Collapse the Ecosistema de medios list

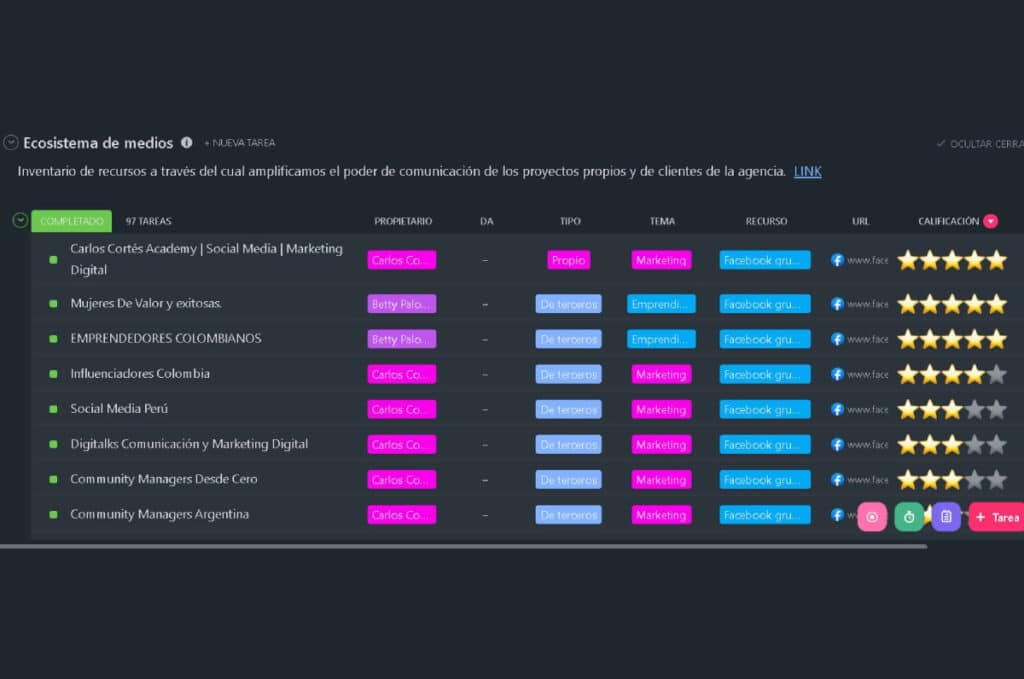[x=10, y=142]
